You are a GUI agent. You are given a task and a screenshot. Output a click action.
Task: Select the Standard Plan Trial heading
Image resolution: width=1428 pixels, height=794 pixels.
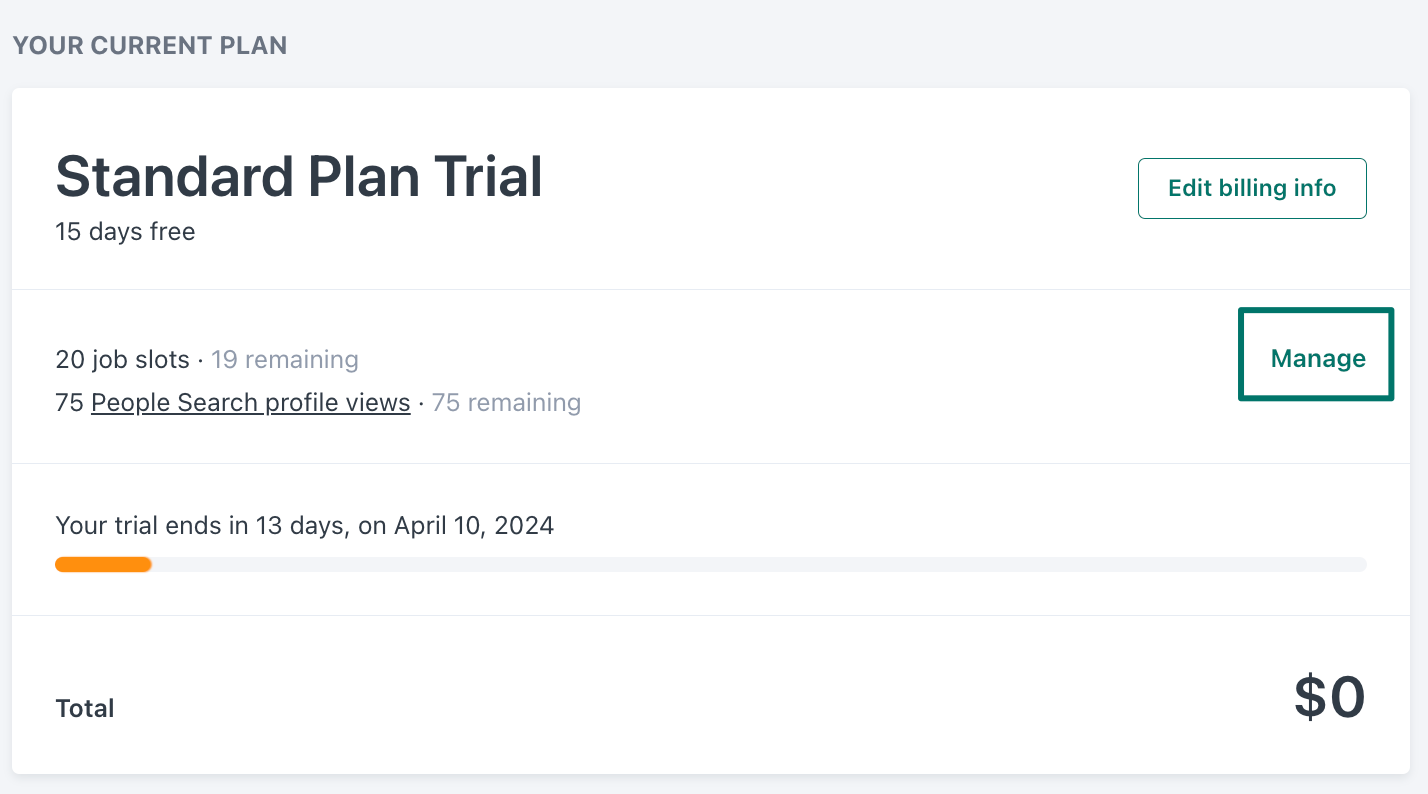pos(299,177)
